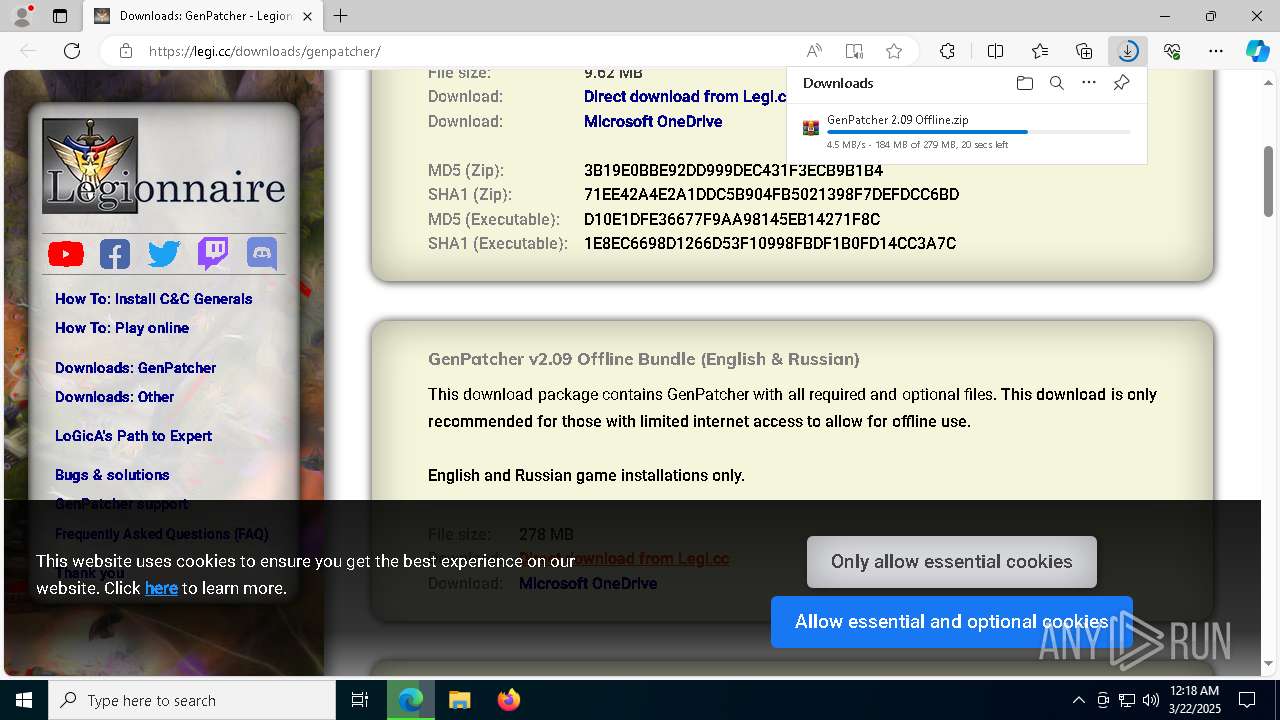Click Allow essential and optional cookies button

click(952, 622)
